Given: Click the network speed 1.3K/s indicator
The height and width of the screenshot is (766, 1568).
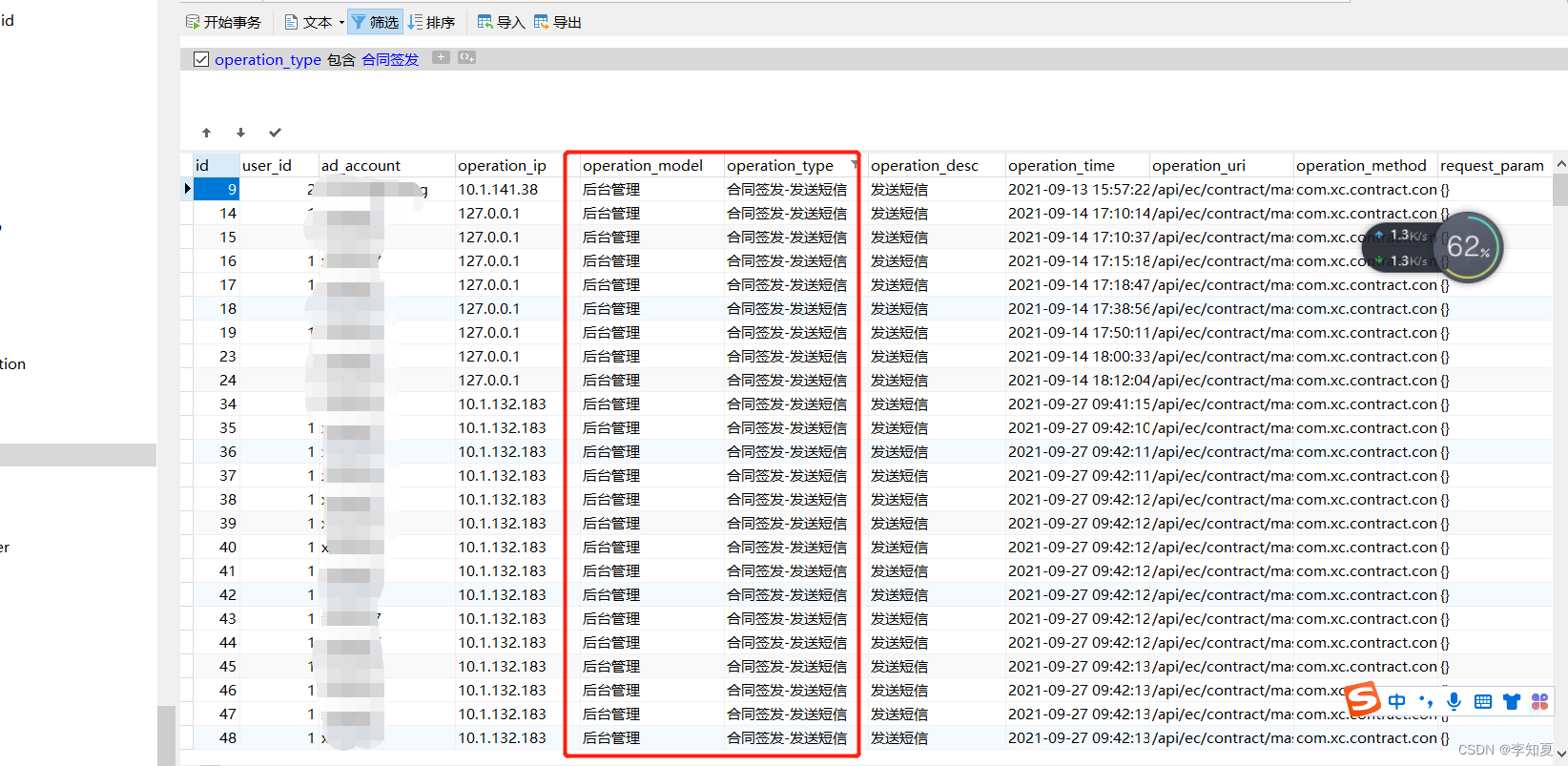Looking at the screenshot, I should 1402,247.
